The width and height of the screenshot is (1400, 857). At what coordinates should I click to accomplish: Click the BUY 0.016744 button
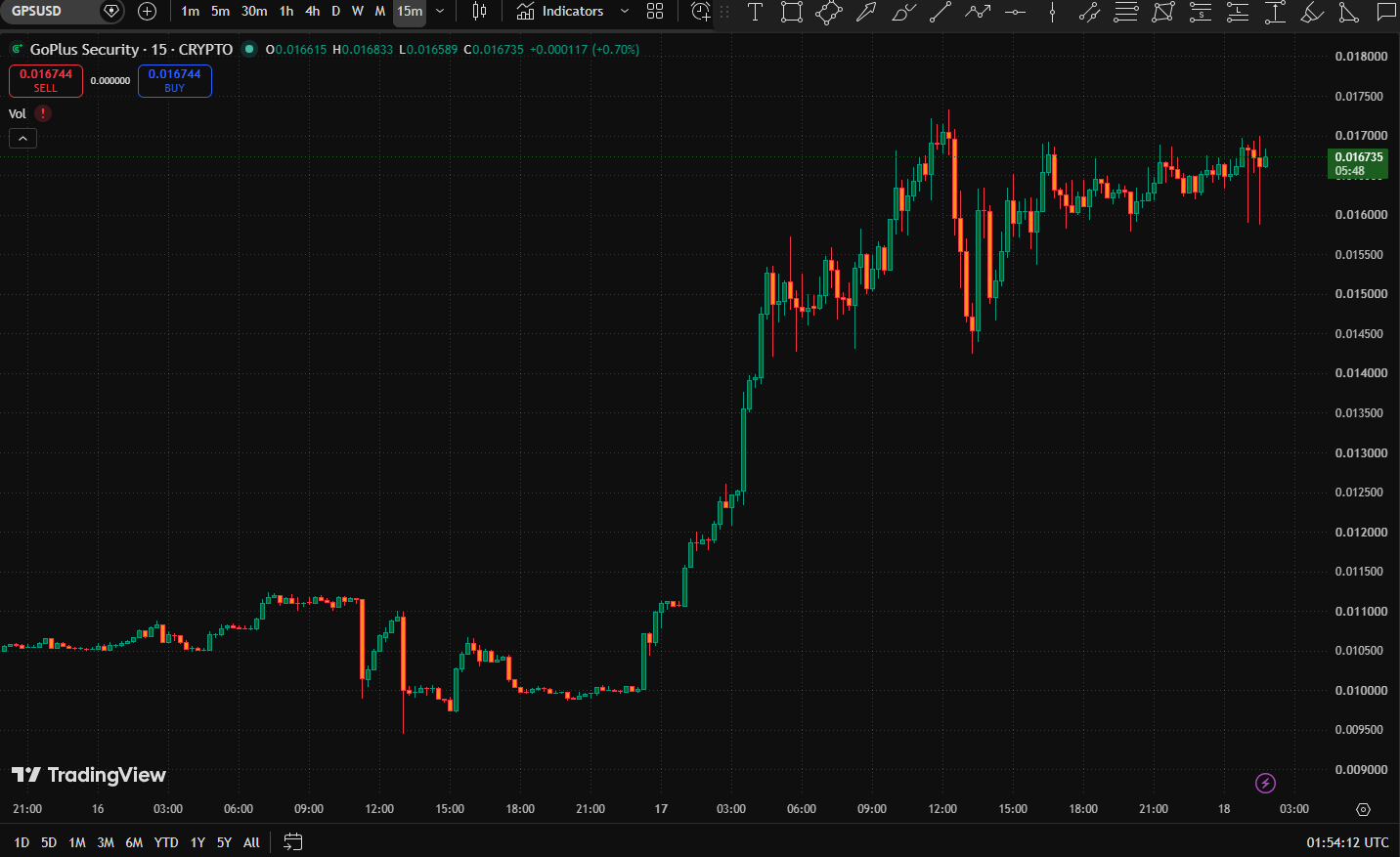[x=175, y=80]
